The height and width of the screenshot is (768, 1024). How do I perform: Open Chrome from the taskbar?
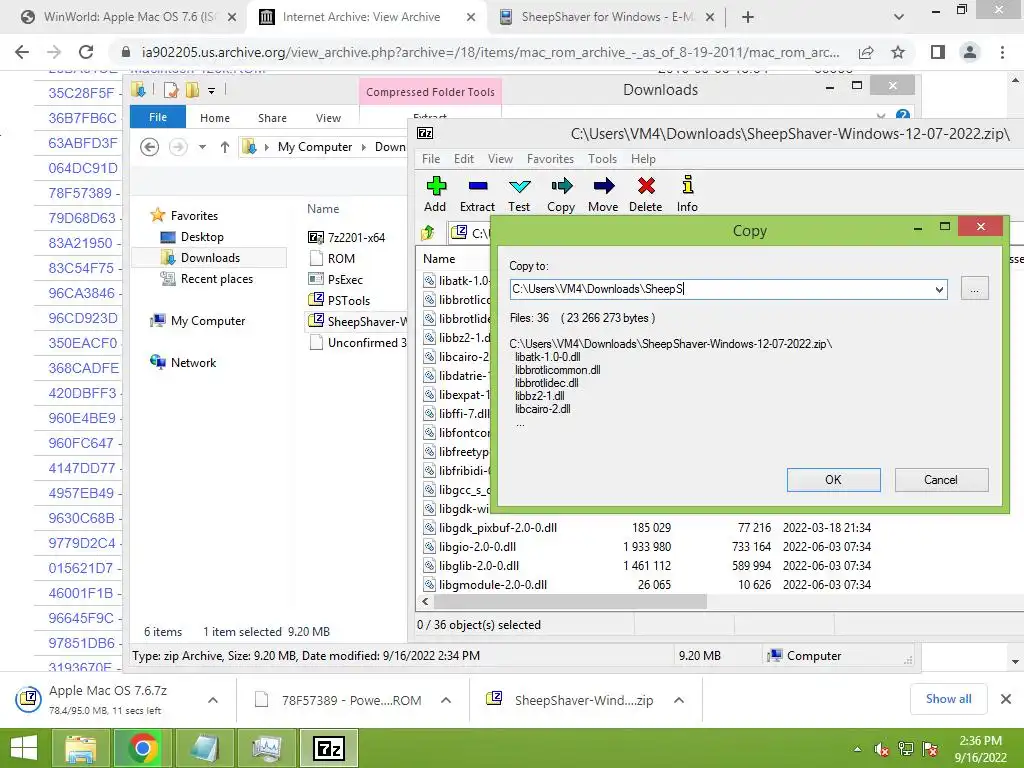[x=142, y=748]
